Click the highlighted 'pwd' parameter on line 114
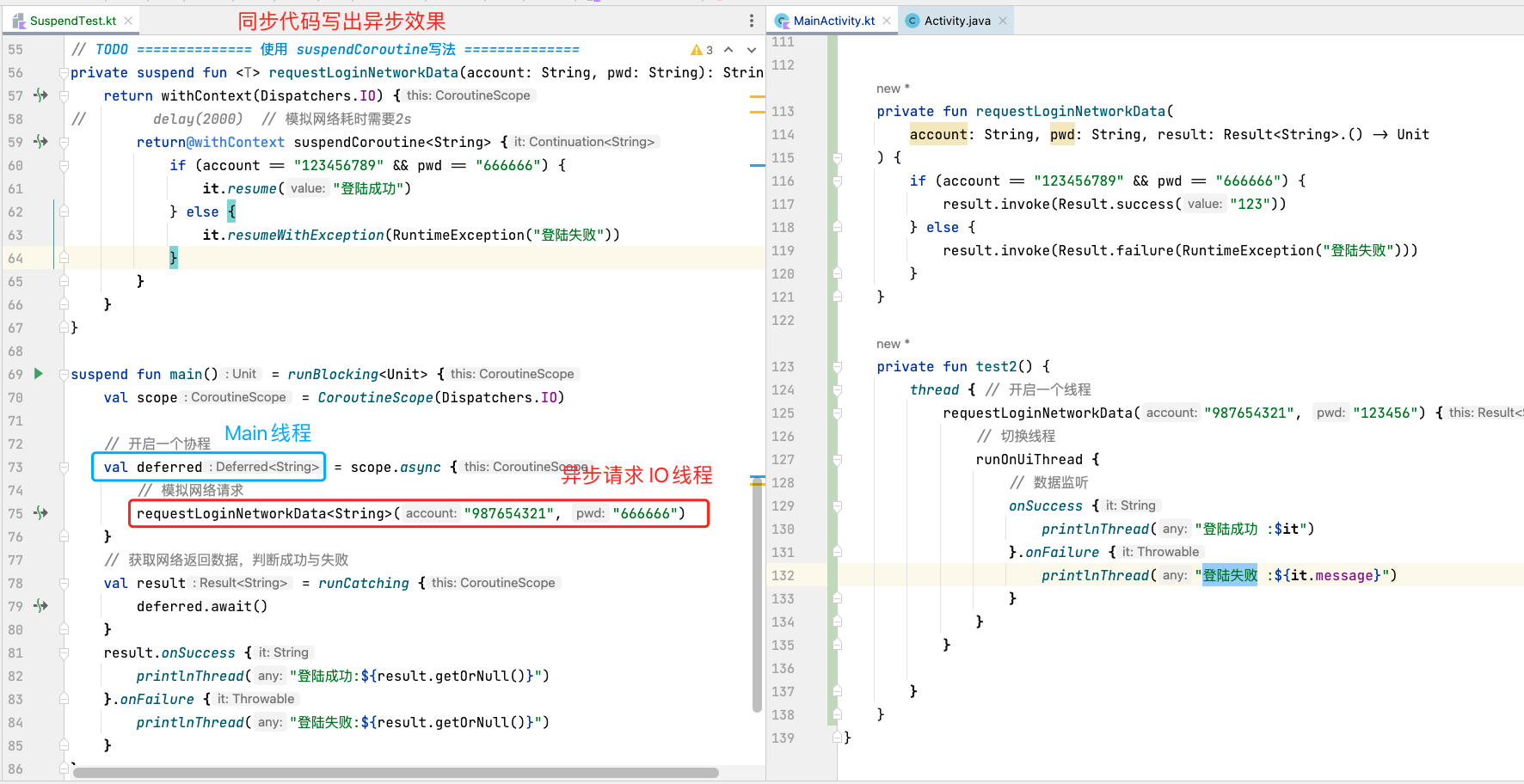The image size is (1524, 784). tap(1062, 134)
